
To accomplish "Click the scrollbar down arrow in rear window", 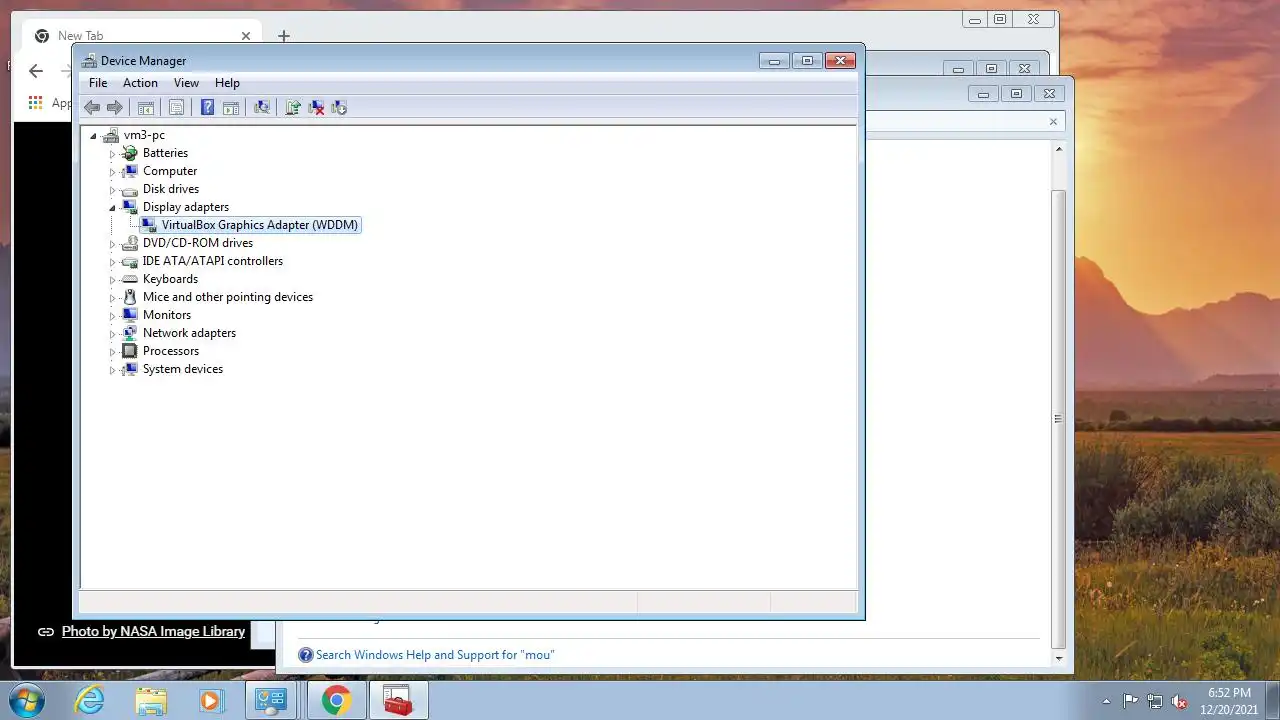I will pyautogui.click(x=1059, y=658).
